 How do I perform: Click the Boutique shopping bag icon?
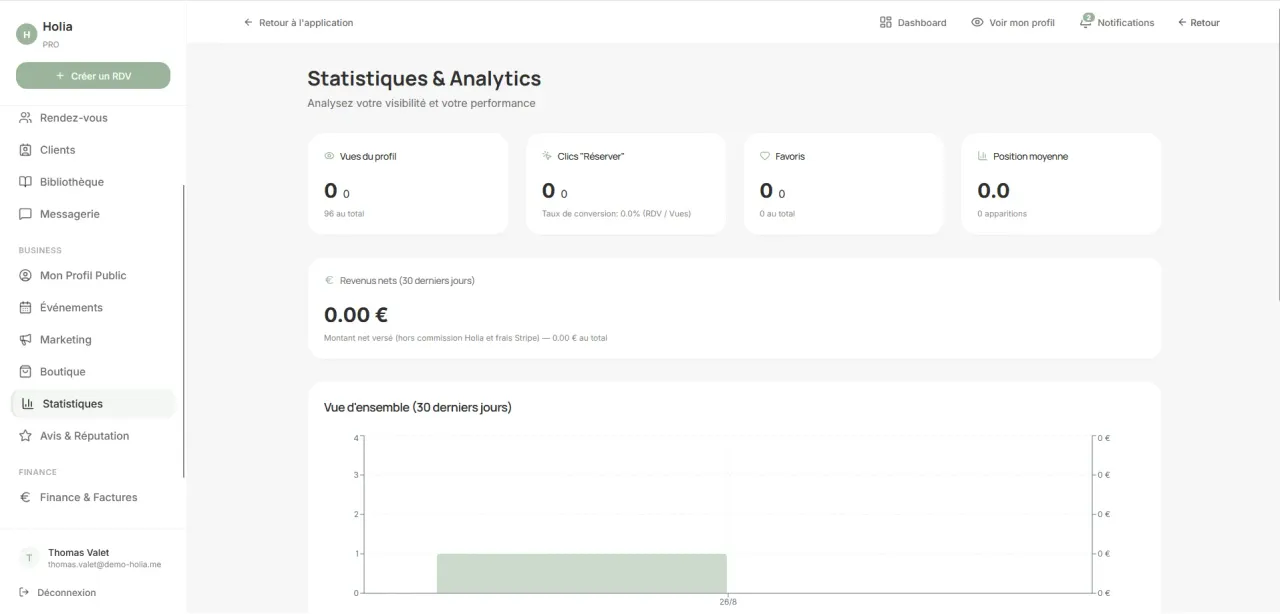point(26,372)
